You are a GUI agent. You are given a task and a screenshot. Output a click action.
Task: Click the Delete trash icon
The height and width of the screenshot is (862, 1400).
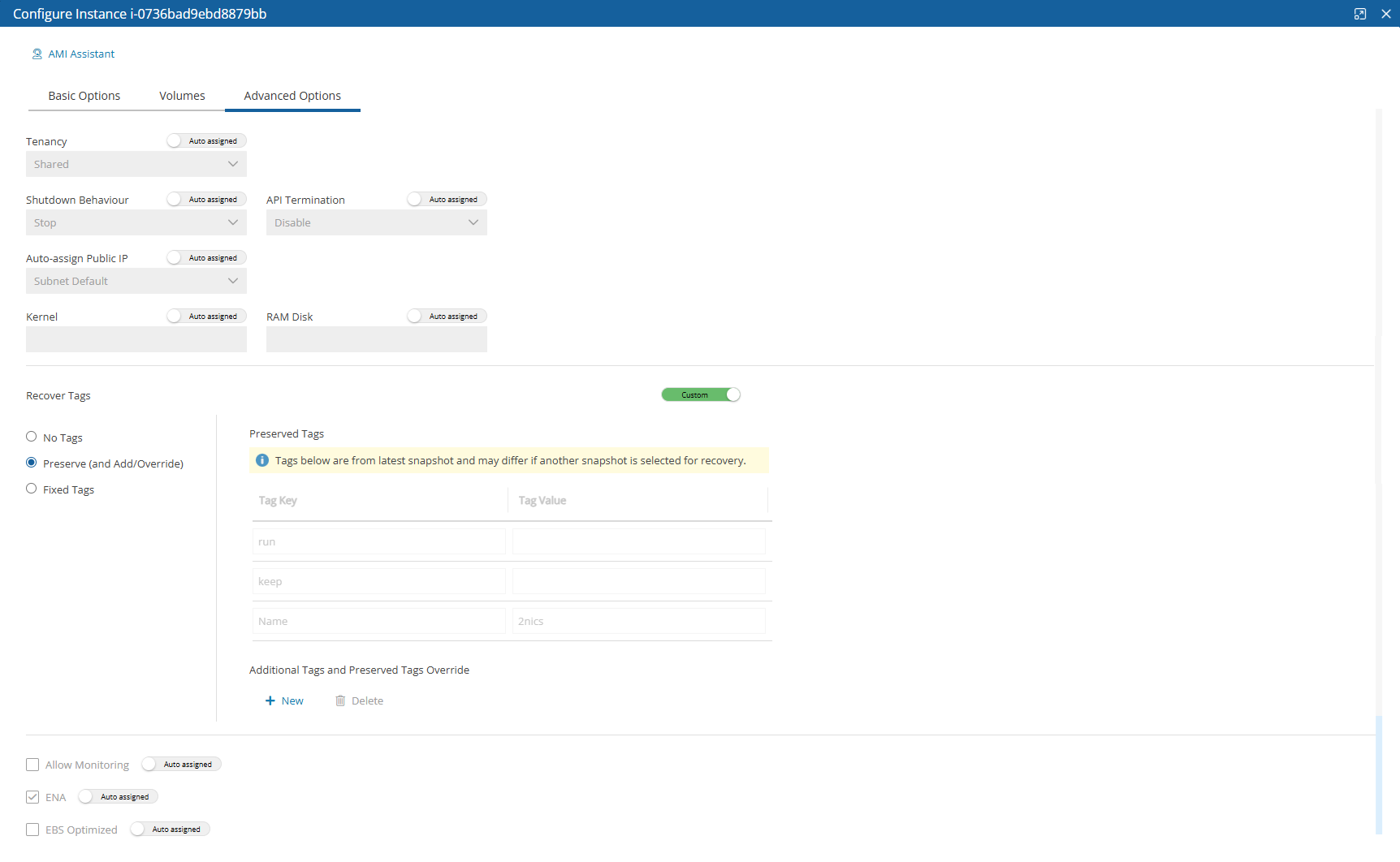pos(340,701)
